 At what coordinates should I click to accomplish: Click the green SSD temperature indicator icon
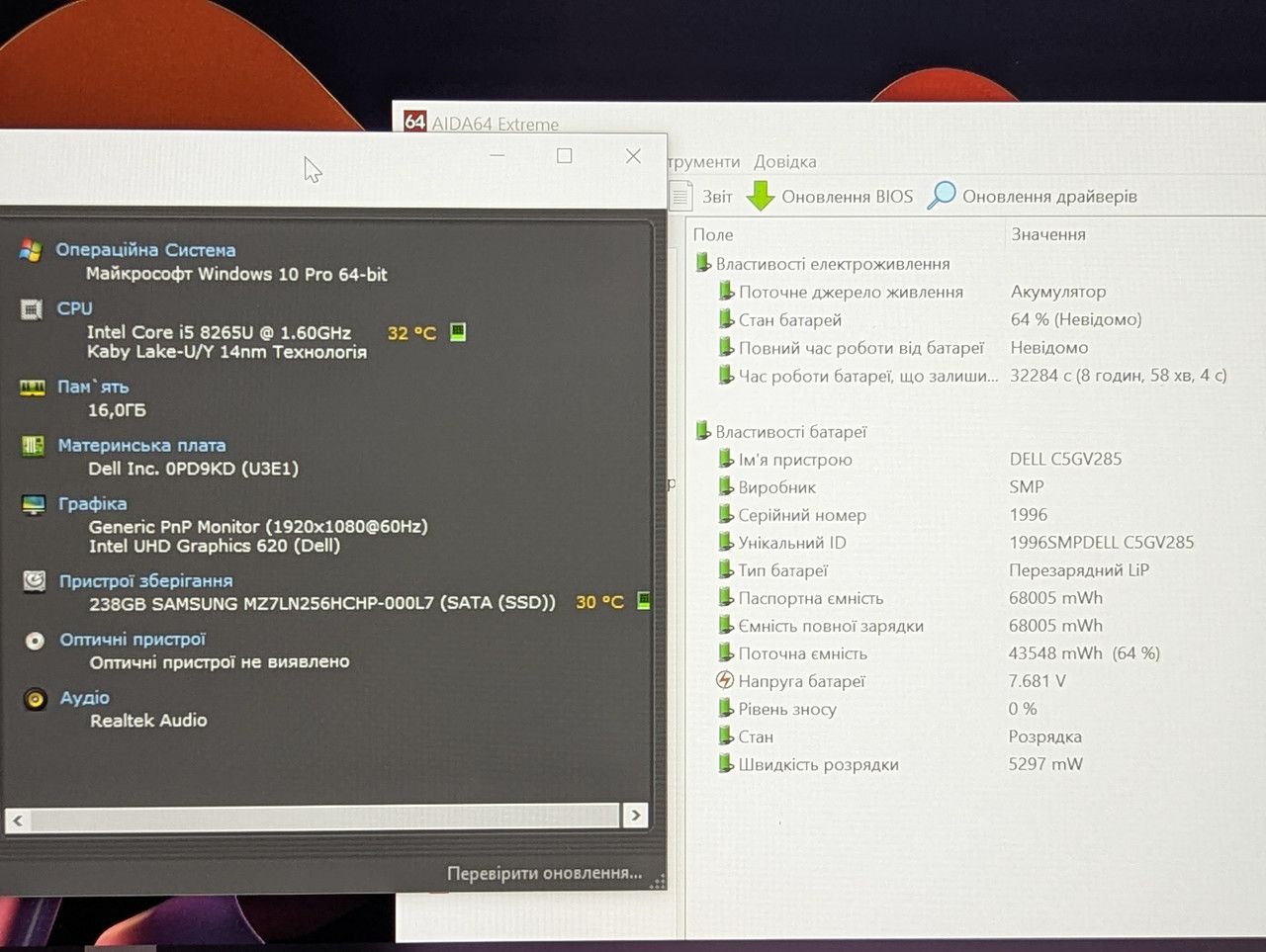tap(644, 600)
